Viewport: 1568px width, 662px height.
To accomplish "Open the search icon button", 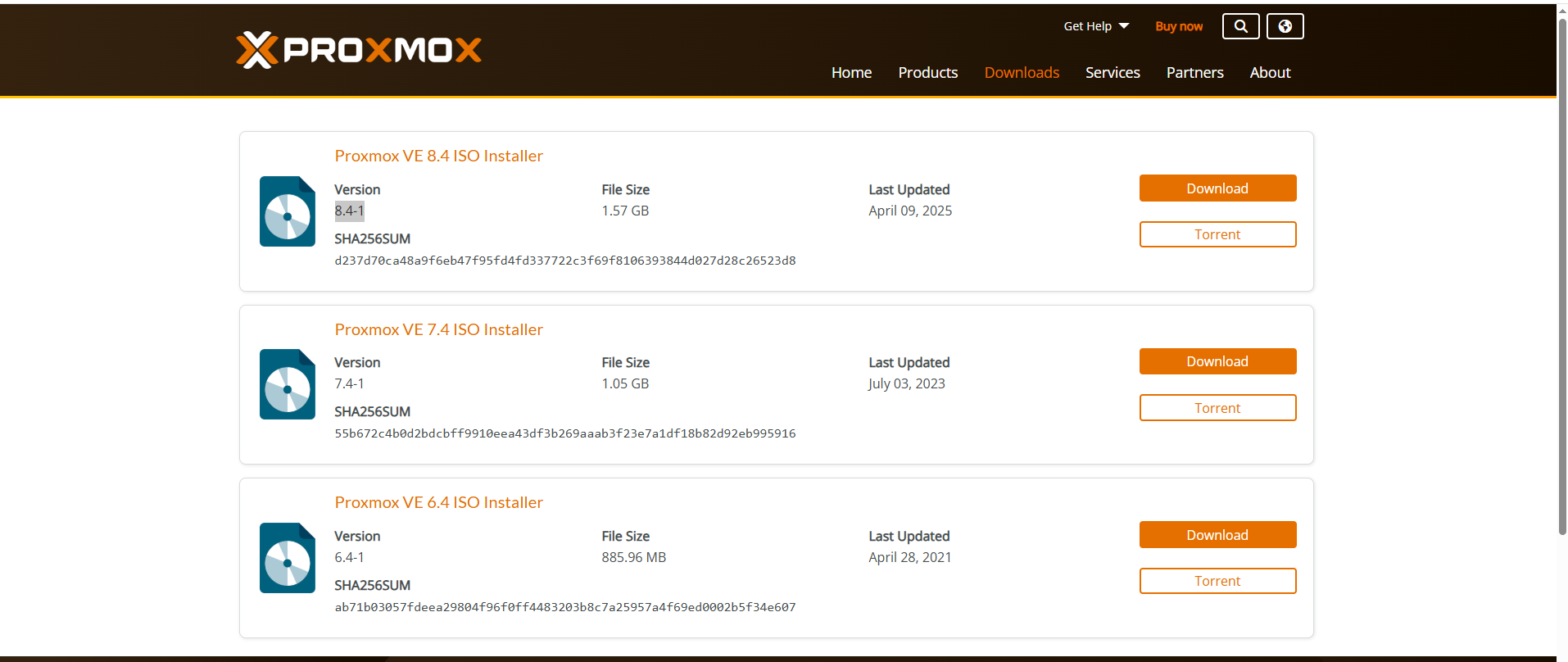I will 1241,26.
